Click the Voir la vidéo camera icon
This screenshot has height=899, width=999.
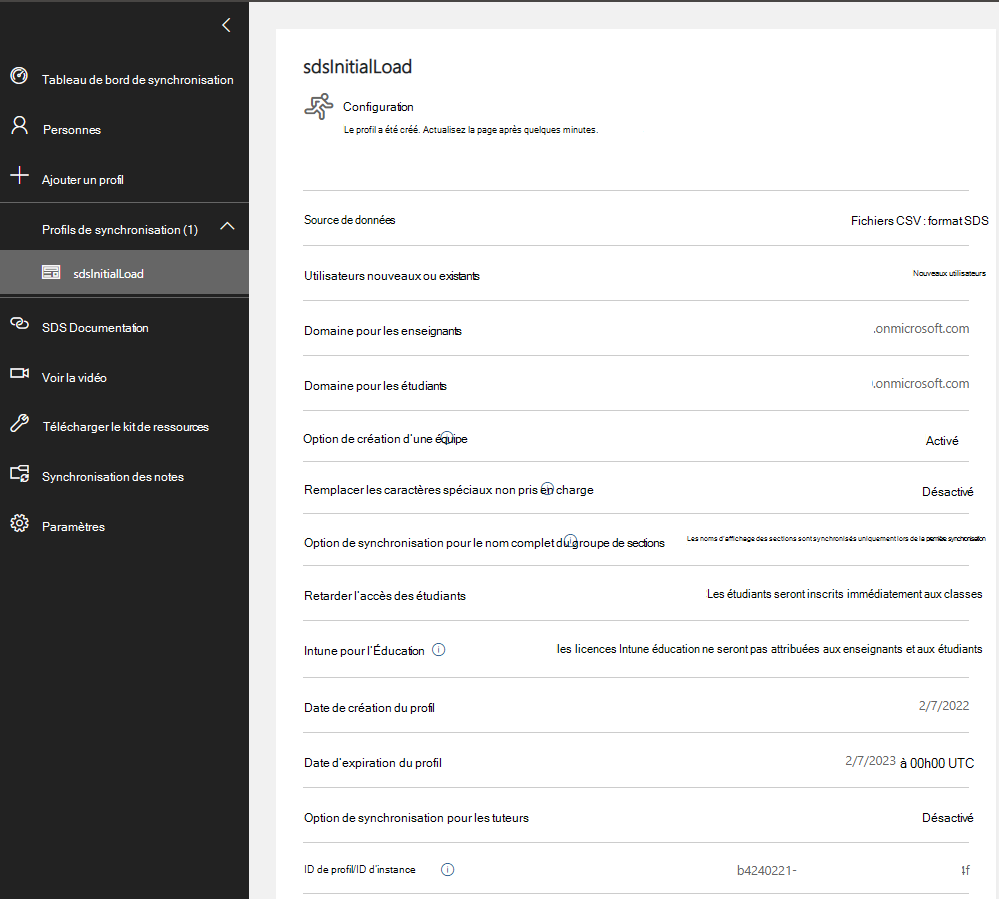click(18, 374)
